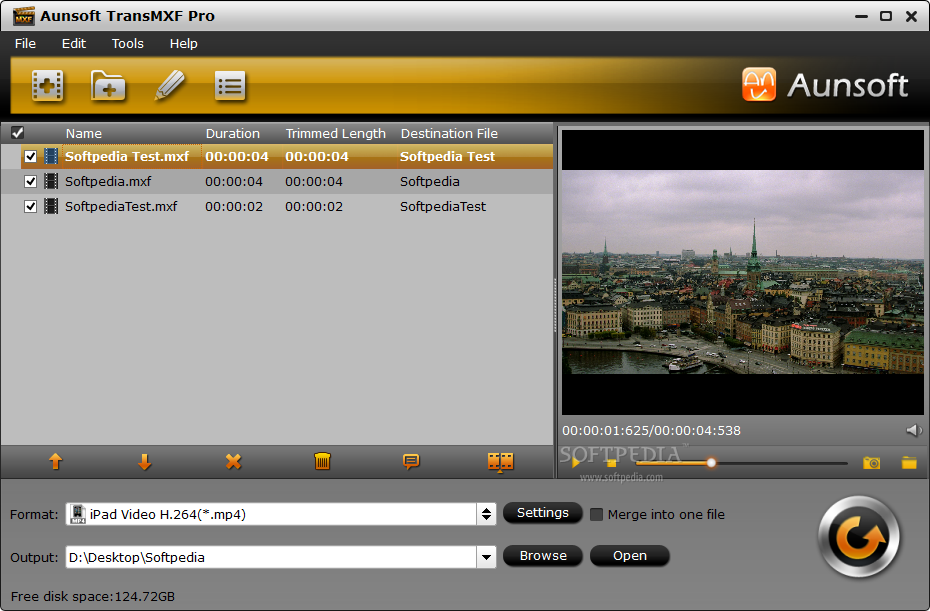This screenshot has width=930, height=611.
Task: Click the Open button
Action: (630, 556)
